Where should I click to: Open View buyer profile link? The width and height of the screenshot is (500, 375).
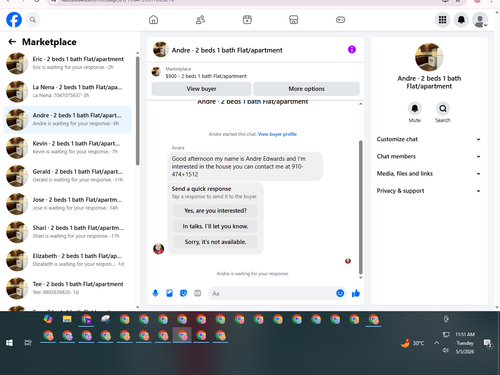point(277,134)
